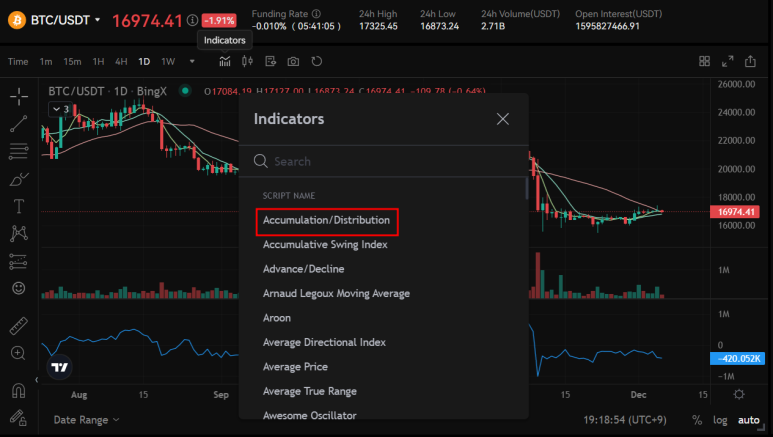Expand more timeframes dropdown arrow
773x437 pixels.
(192, 62)
